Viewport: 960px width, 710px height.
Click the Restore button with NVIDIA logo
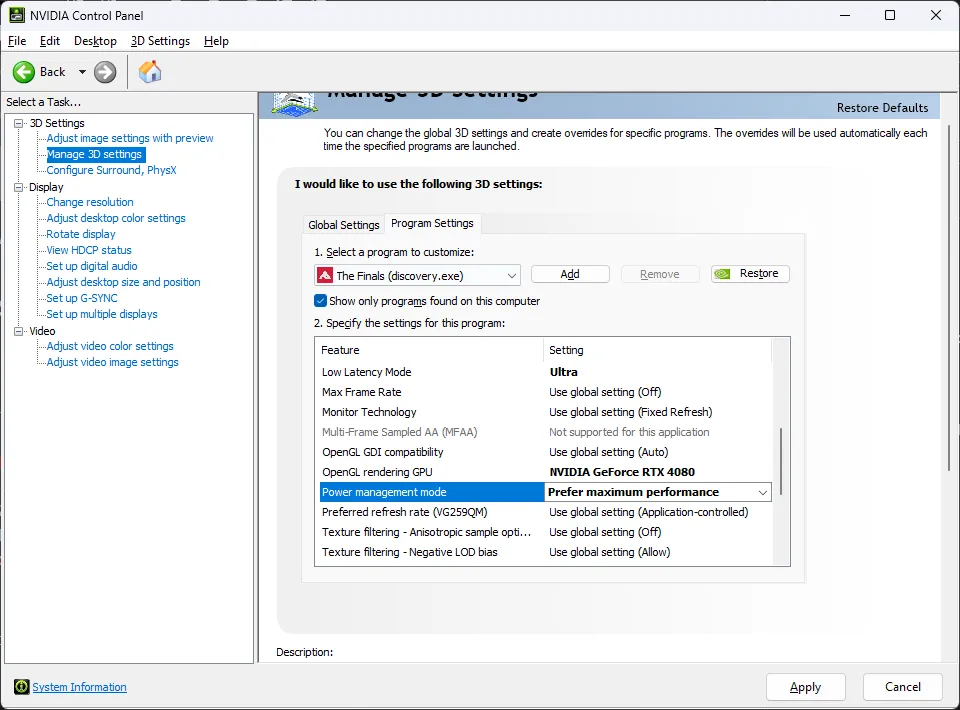click(x=750, y=274)
